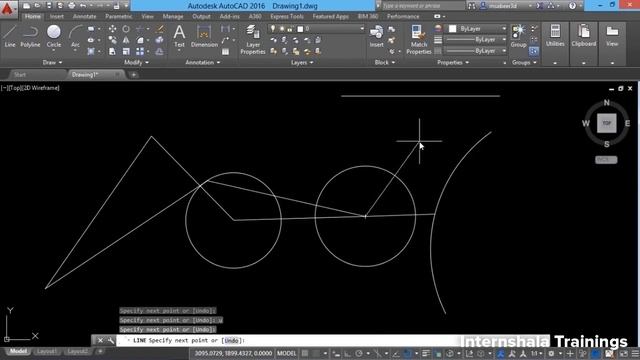Toggle polar tracking in status bar
Viewport: 640px width, 360px height.
point(359,353)
